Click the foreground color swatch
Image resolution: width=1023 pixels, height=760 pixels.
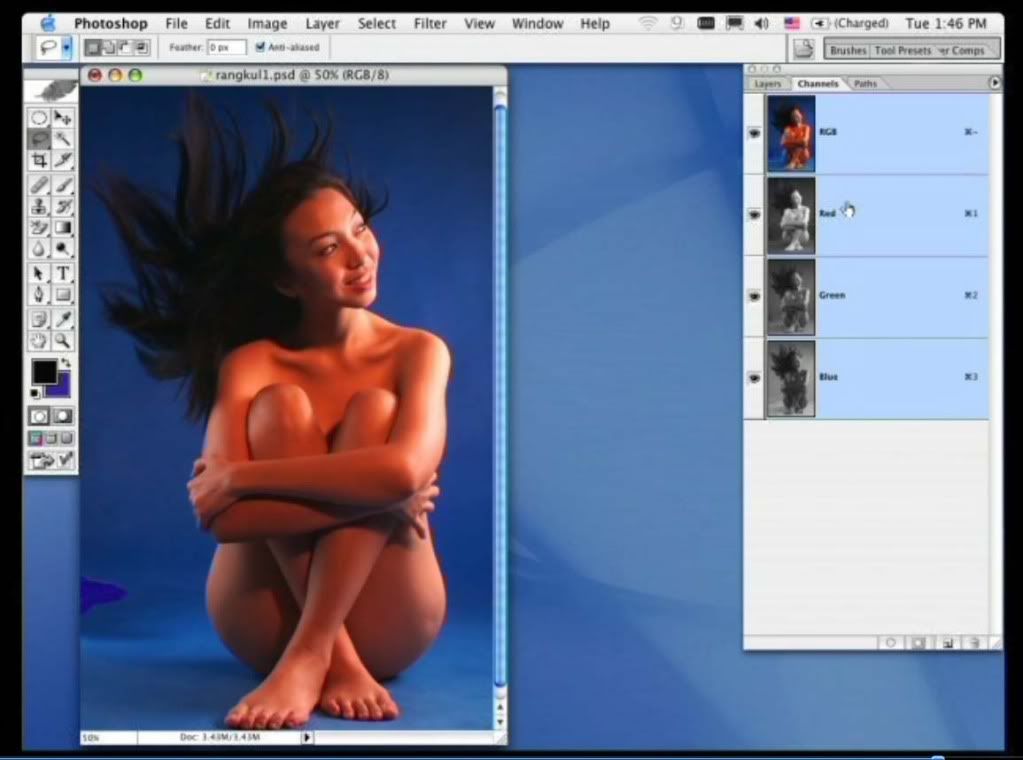tap(44, 372)
